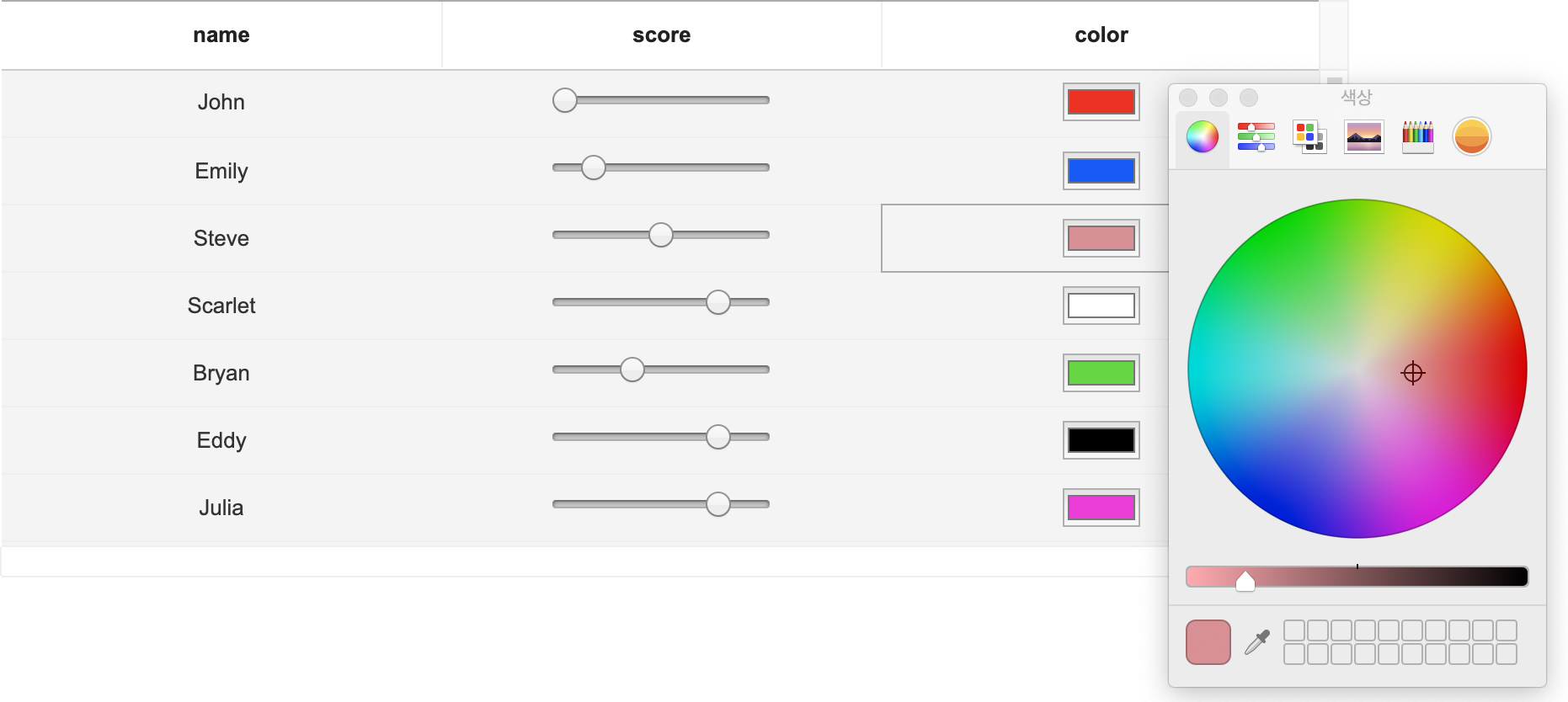Open Emily's blue color swatch
1568x702 pixels.
(x=1101, y=171)
